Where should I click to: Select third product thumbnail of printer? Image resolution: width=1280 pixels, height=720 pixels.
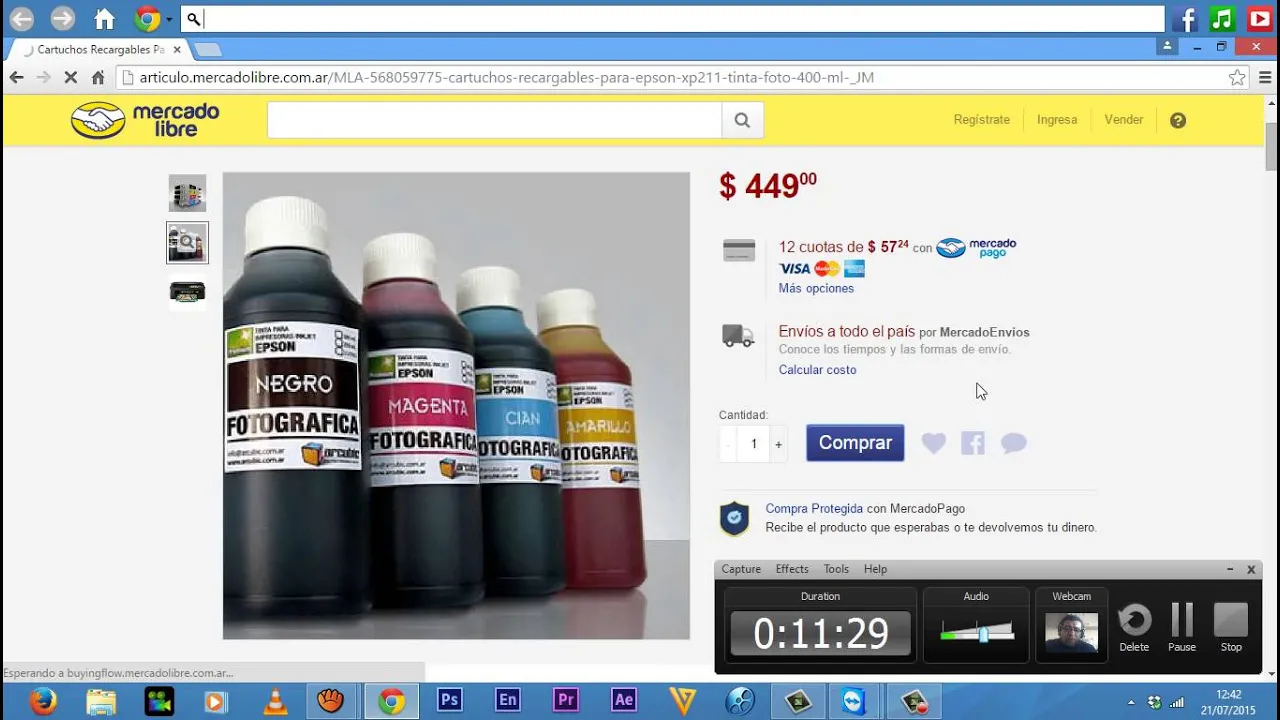click(187, 292)
